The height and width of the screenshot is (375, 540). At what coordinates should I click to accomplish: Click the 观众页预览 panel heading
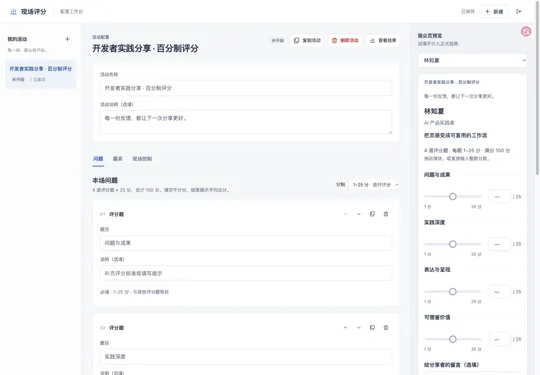click(x=430, y=36)
